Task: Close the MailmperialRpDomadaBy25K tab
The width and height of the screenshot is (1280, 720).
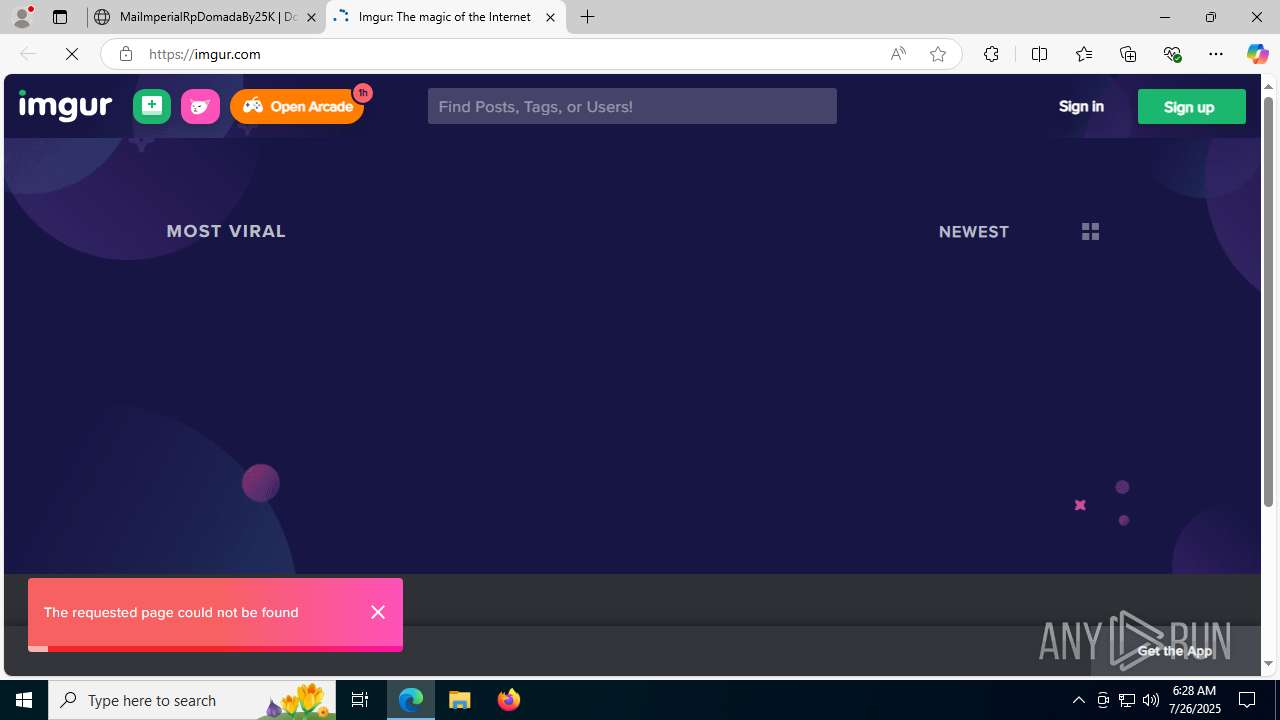Action: pos(311,17)
